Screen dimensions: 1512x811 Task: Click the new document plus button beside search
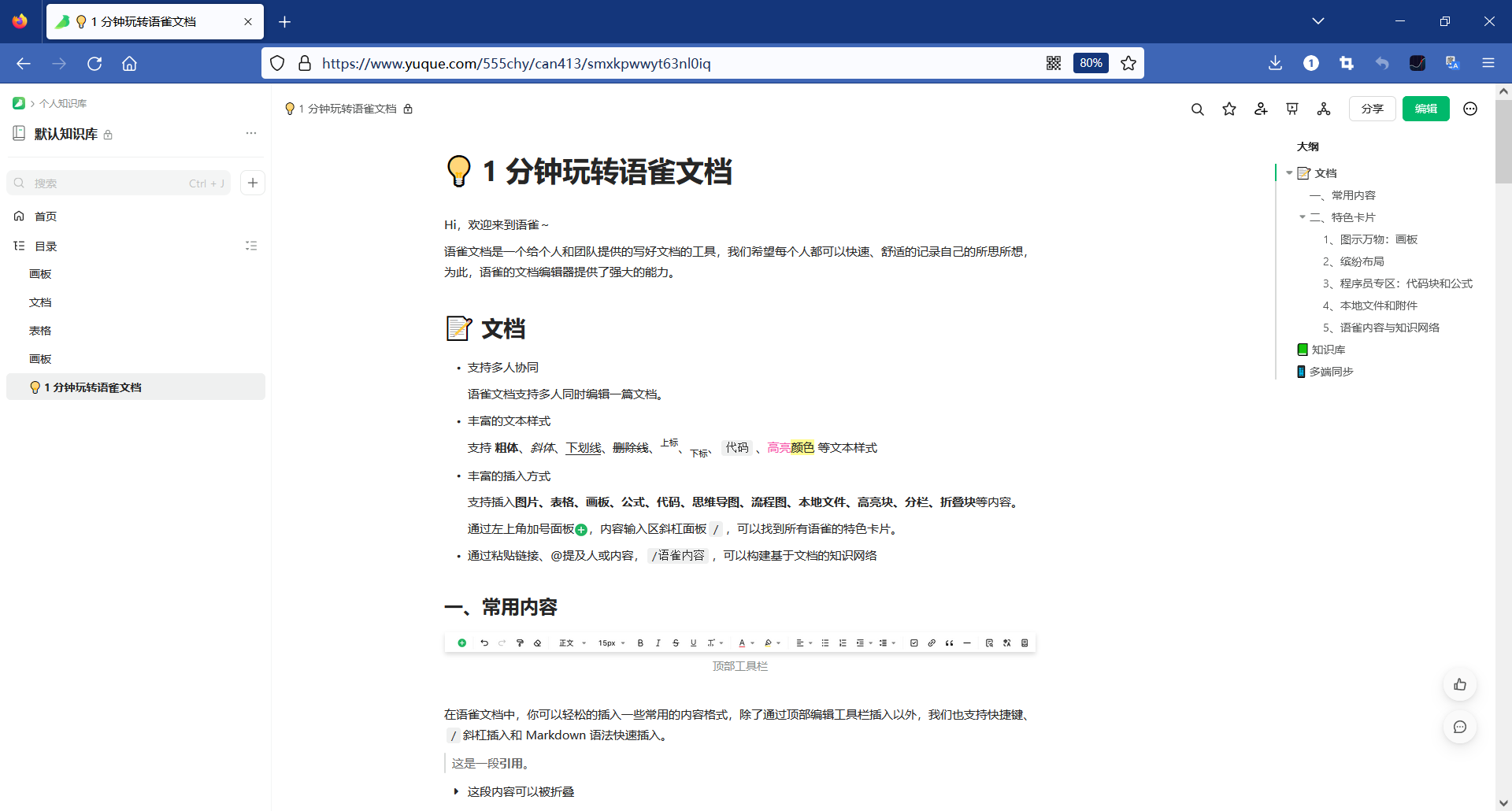coord(252,183)
